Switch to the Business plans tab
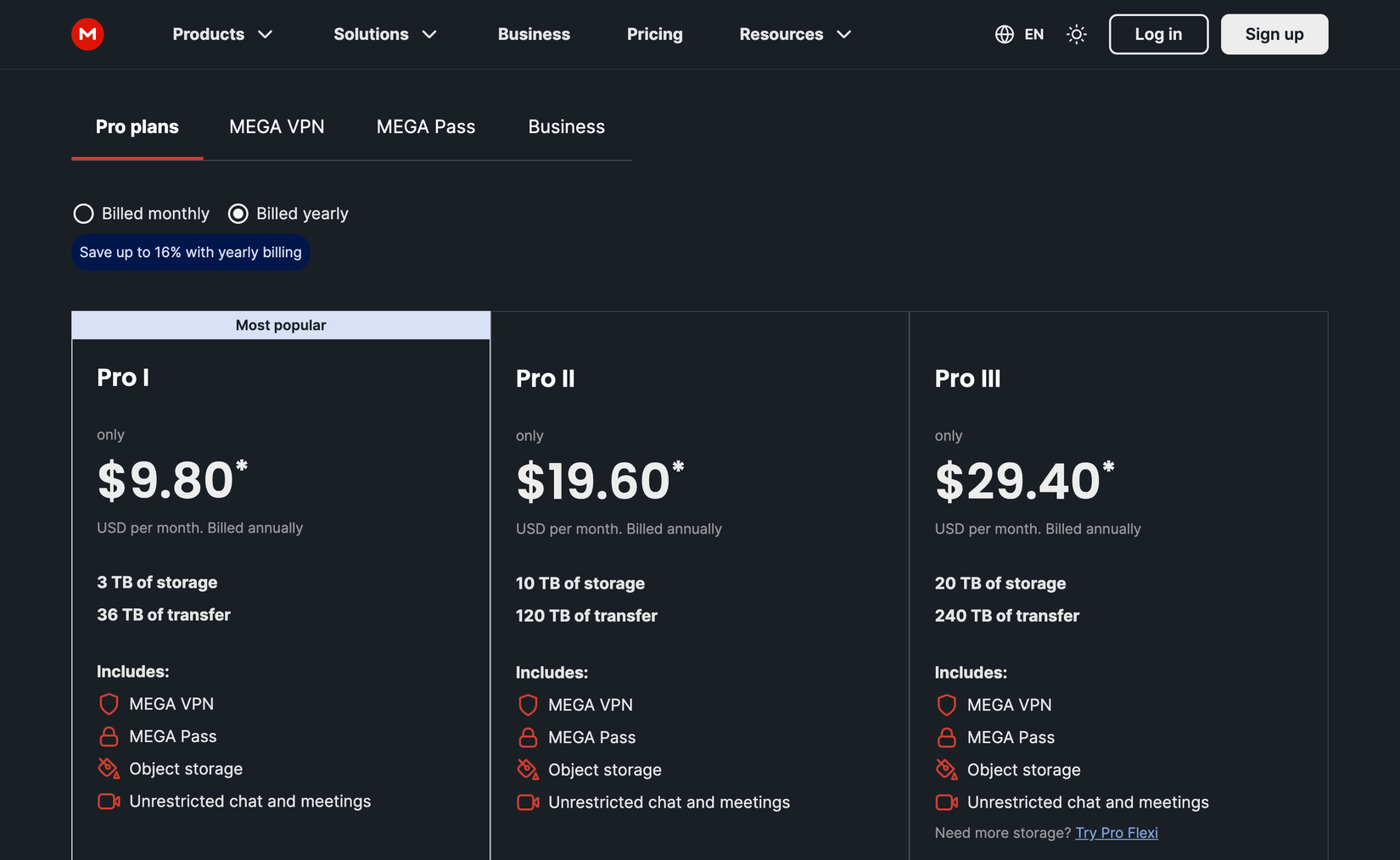 point(566,126)
